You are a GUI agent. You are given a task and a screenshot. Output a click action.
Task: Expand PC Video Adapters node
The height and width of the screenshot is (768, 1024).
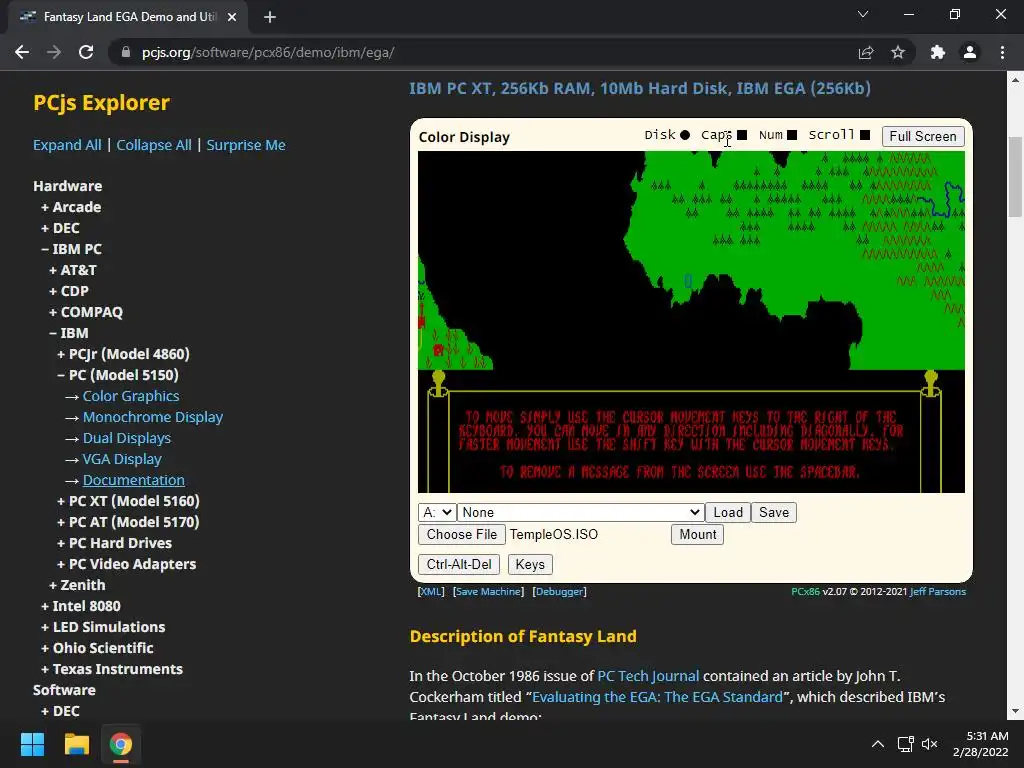click(x=126, y=564)
